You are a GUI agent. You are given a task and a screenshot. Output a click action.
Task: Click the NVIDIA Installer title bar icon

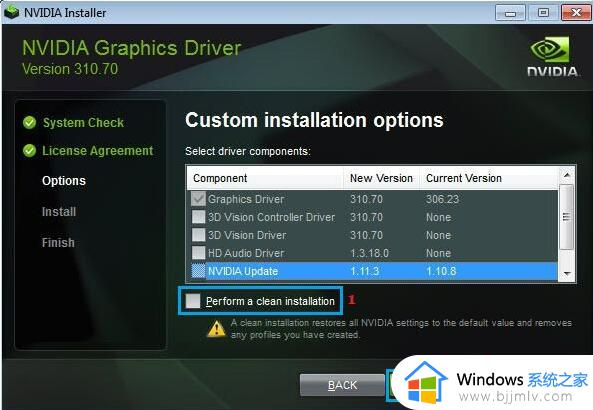click(11, 12)
